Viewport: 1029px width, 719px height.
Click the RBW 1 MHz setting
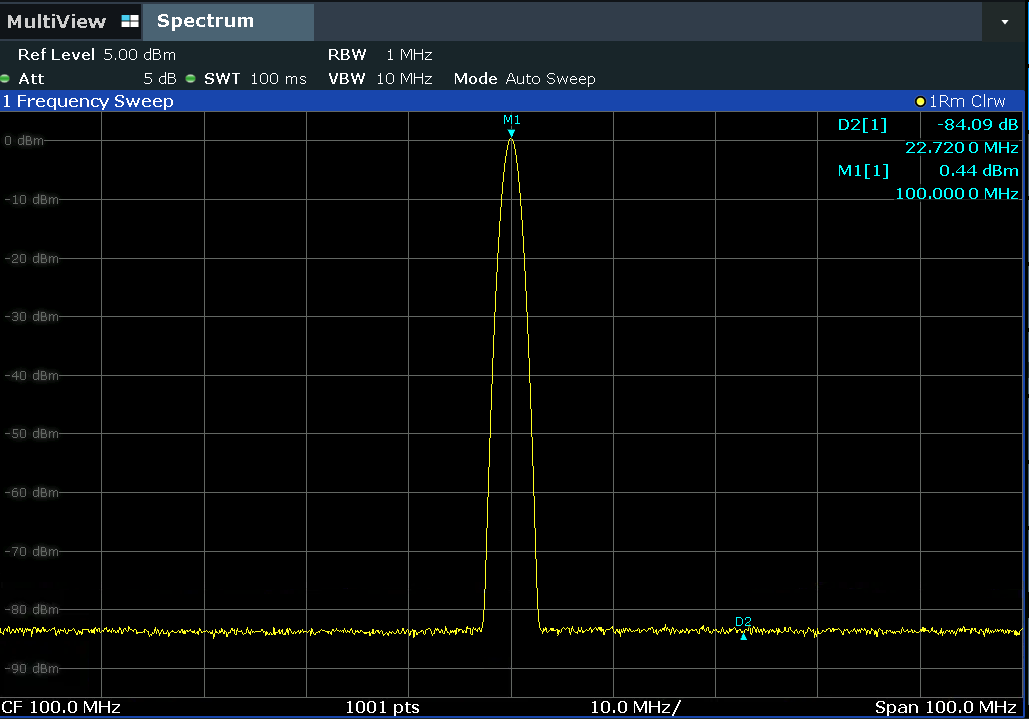point(380,54)
